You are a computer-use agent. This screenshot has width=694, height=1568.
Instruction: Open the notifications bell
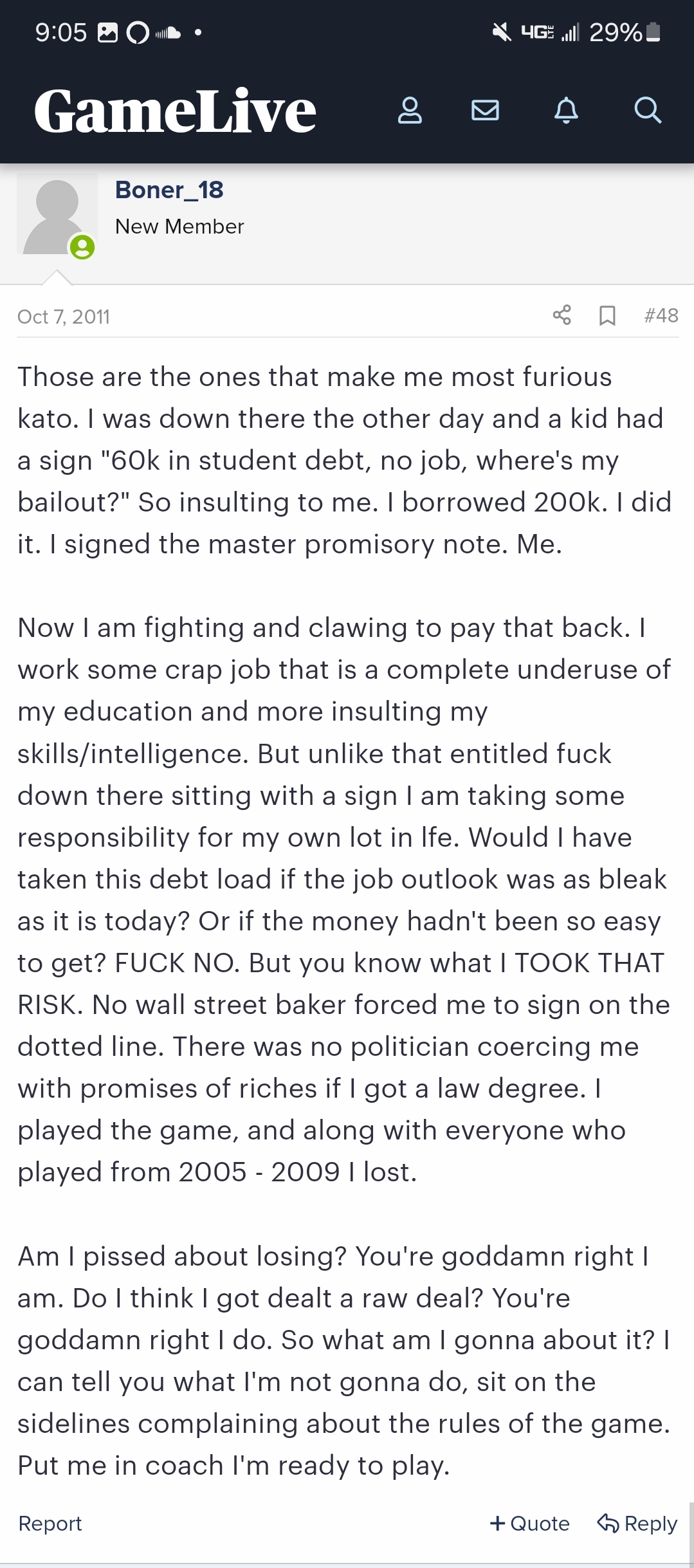(566, 110)
